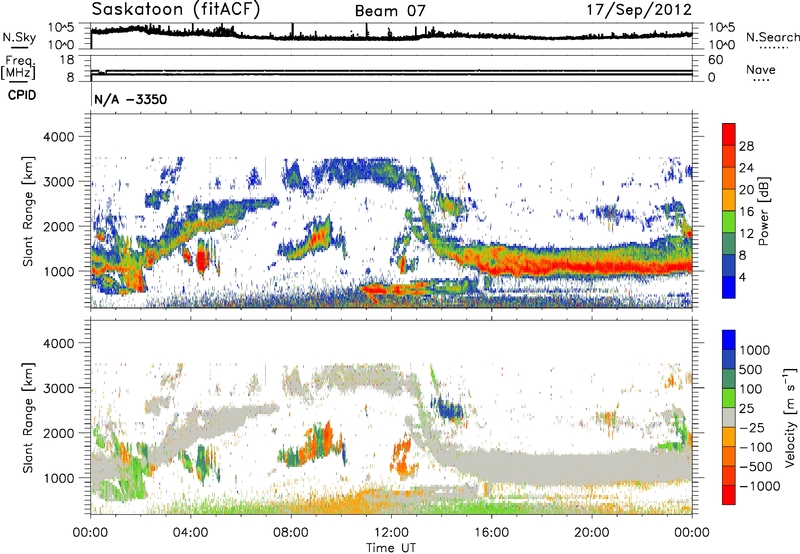Click the 16 label on Power color bar
Image resolution: width=800 pixels, height=554 pixels.
[746, 212]
